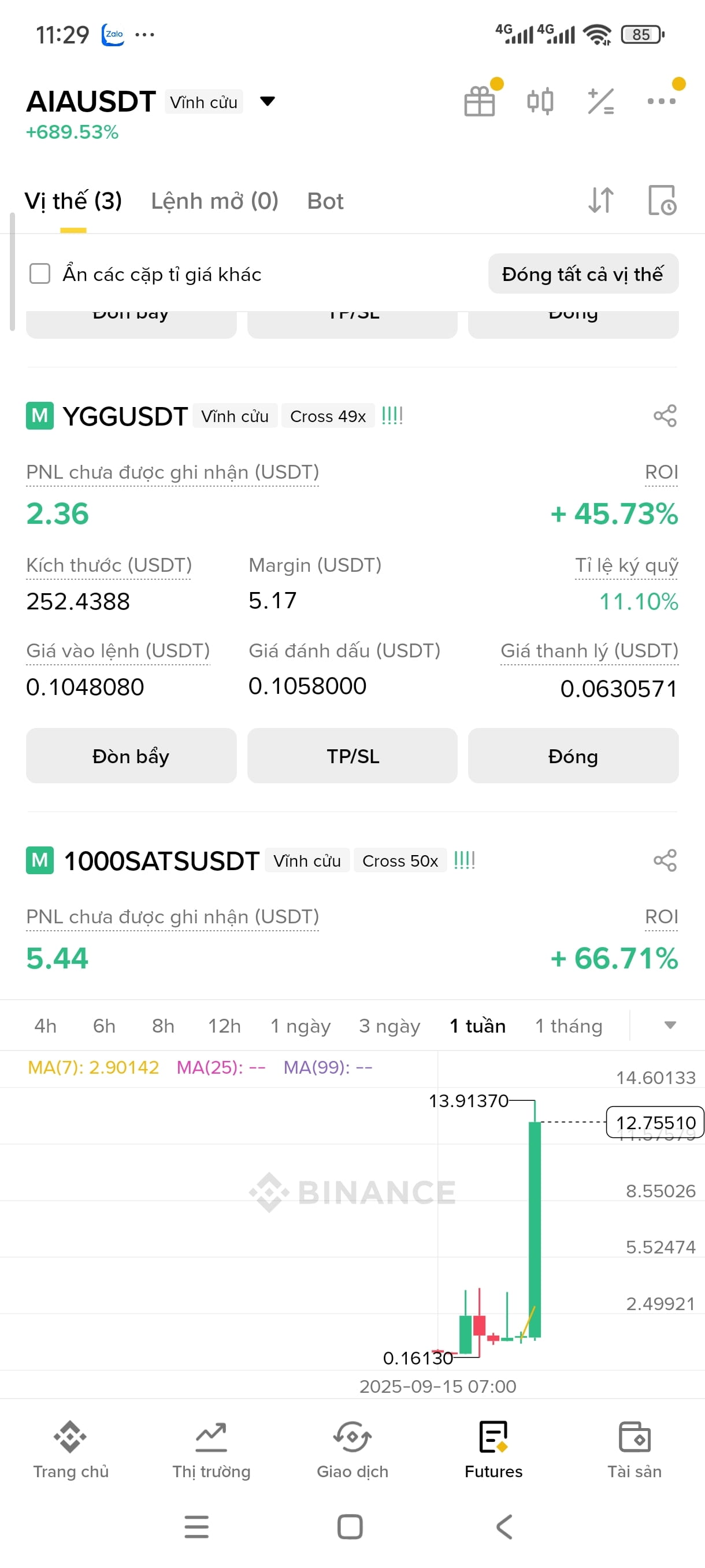Screen dimensions: 705x1568
Task: Tap 'Tỉ lệ ký quỹ' label
Action: tap(626, 565)
